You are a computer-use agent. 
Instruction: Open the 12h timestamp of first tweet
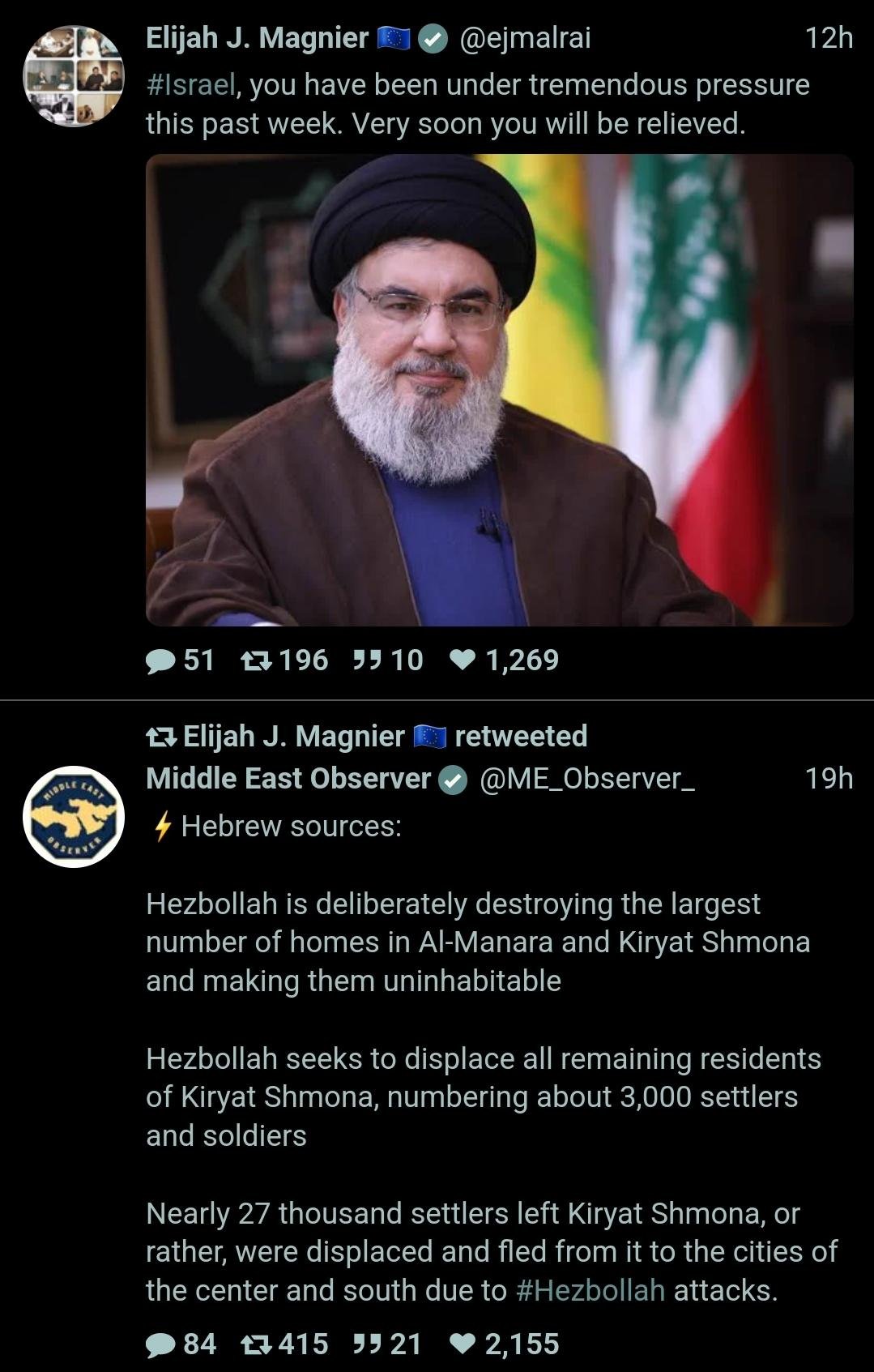(829, 38)
